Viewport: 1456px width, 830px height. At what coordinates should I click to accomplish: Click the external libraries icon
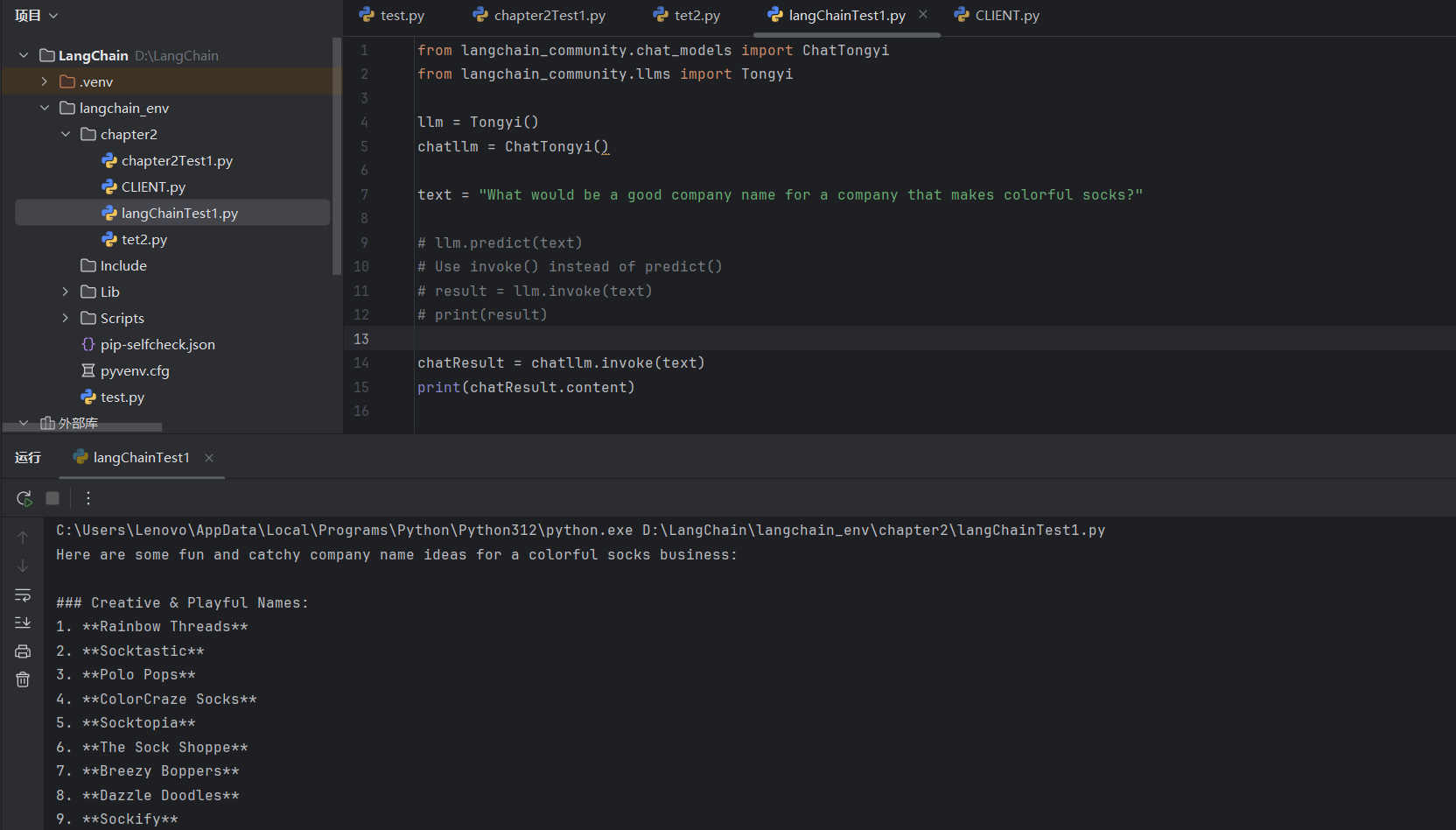48,423
